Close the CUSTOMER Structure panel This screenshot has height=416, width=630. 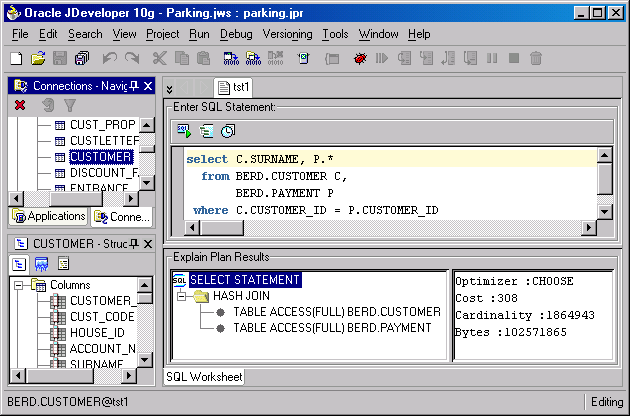pyautogui.click(x=148, y=244)
